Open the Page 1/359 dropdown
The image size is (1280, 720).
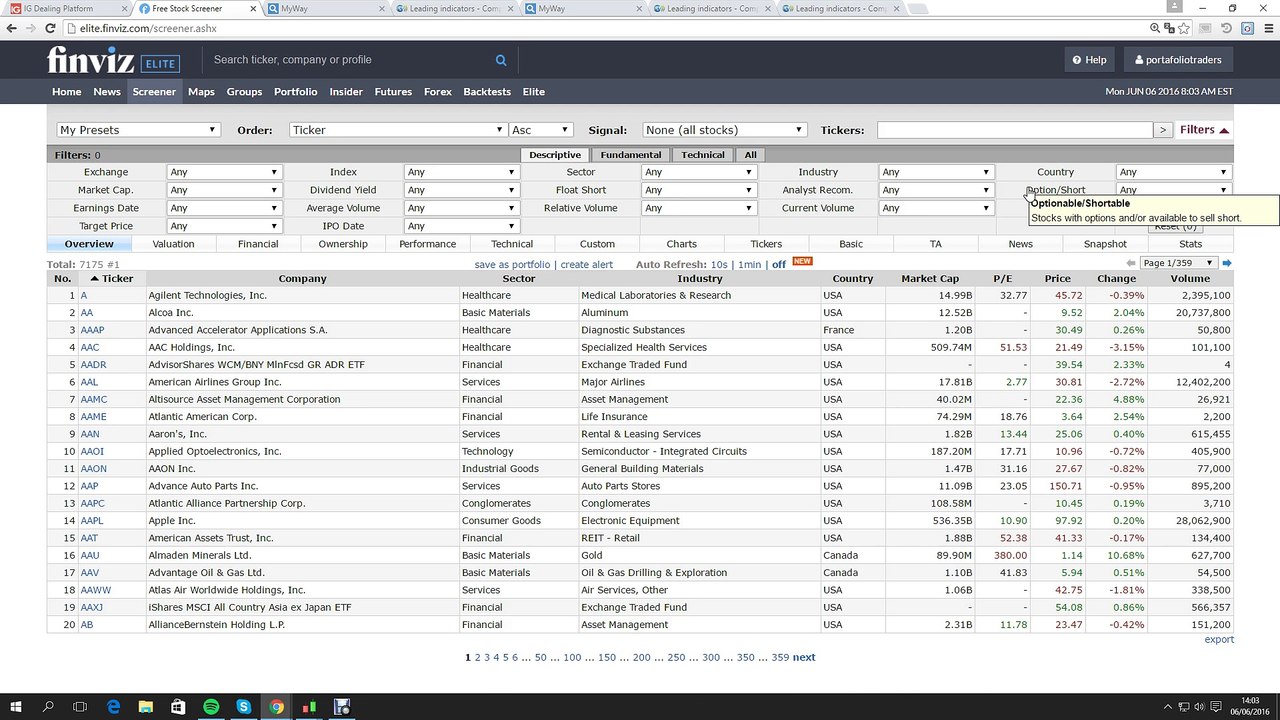pyautogui.click(x=1178, y=263)
